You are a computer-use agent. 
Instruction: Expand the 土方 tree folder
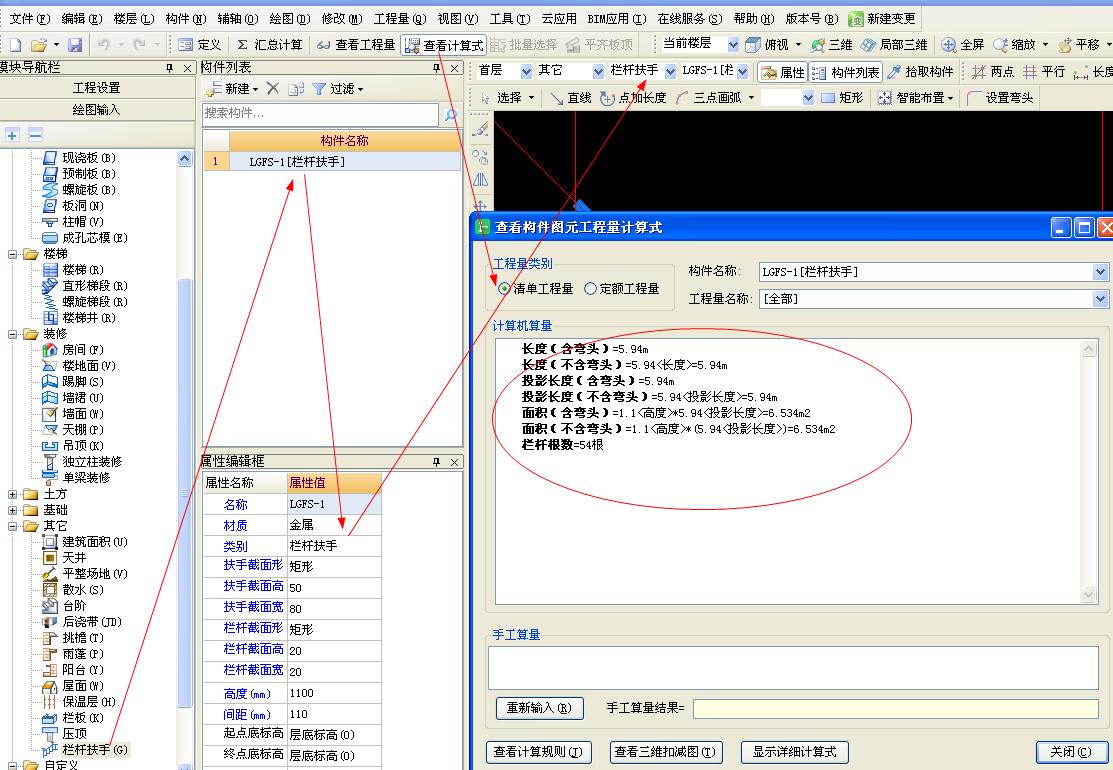[x=12, y=494]
